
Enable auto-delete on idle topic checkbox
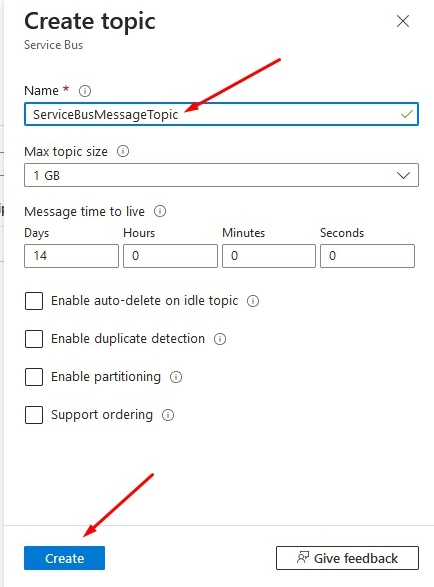[x=34, y=301]
